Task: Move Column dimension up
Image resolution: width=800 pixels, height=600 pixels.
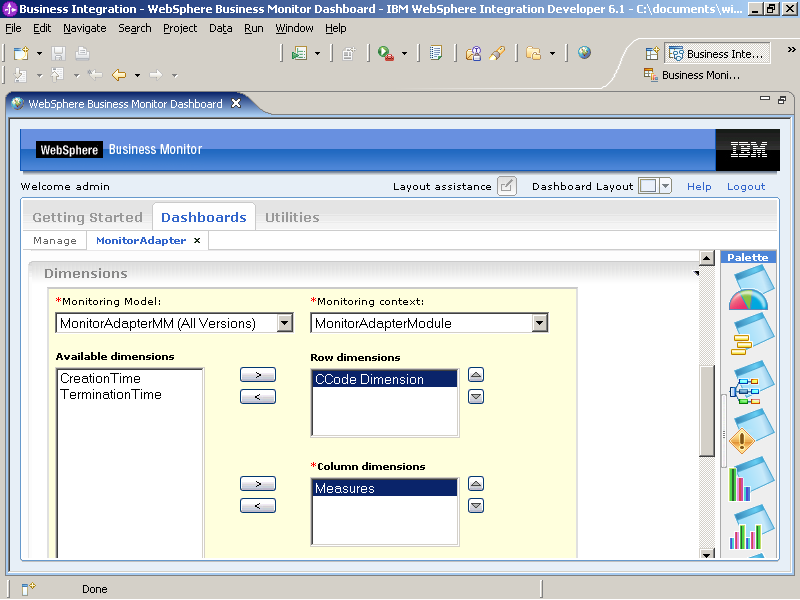Action: [476, 484]
